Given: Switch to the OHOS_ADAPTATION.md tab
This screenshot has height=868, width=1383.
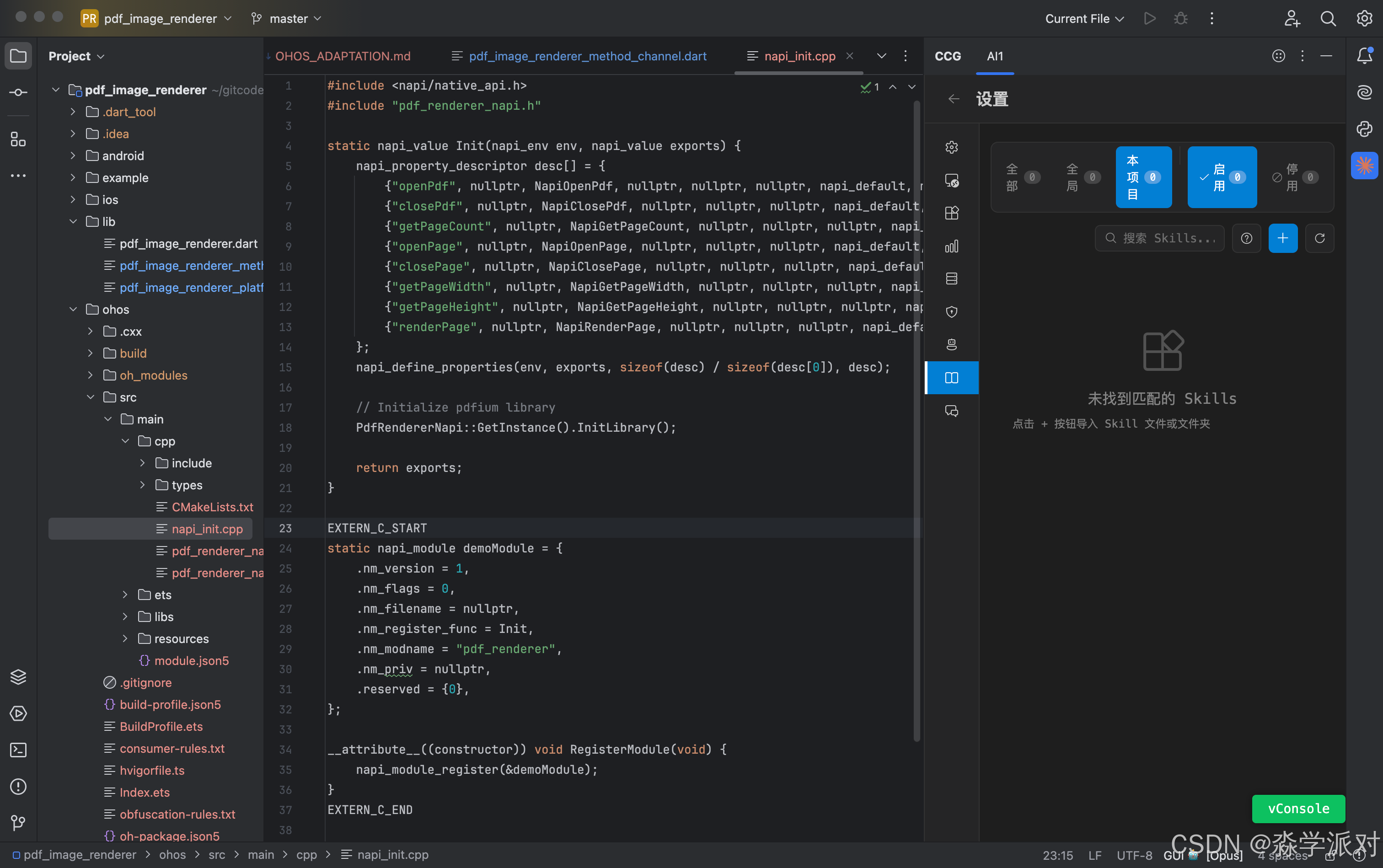Looking at the screenshot, I should pos(342,56).
